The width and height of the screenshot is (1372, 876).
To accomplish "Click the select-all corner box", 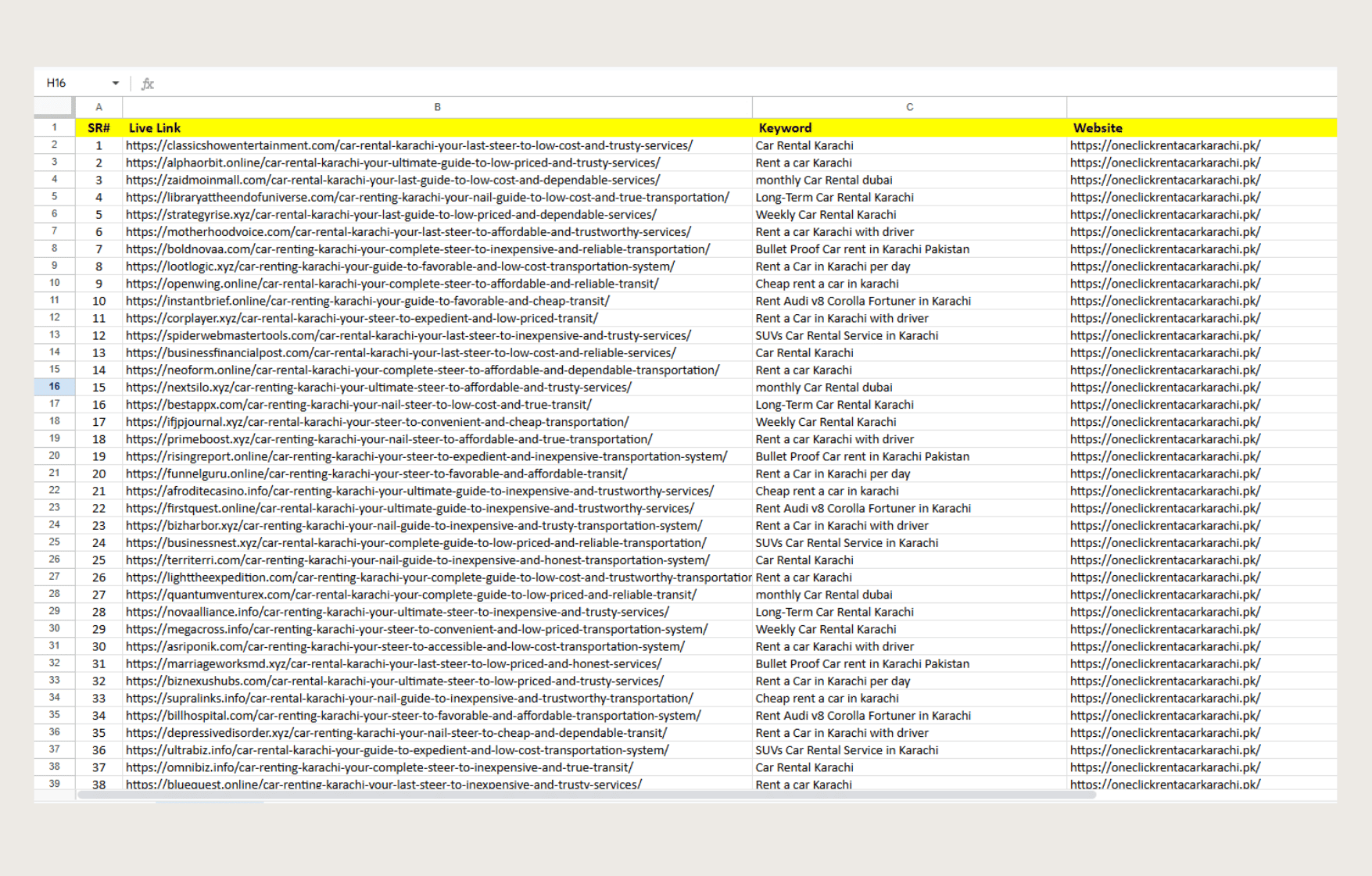I will click(x=54, y=106).
